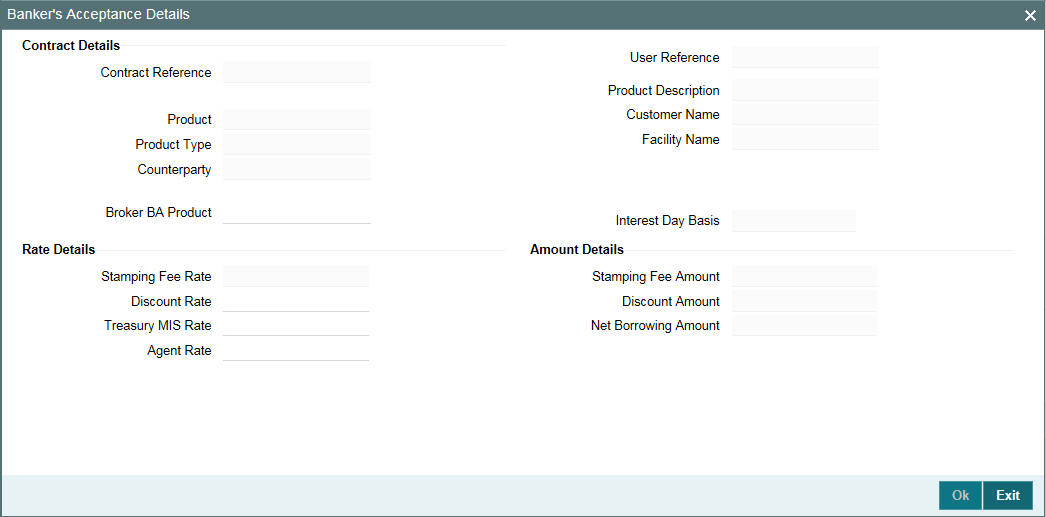Viewport: 1046px width, 517px height.
Task: Click the Interest Day Basis field
Action: pos(794,221)
